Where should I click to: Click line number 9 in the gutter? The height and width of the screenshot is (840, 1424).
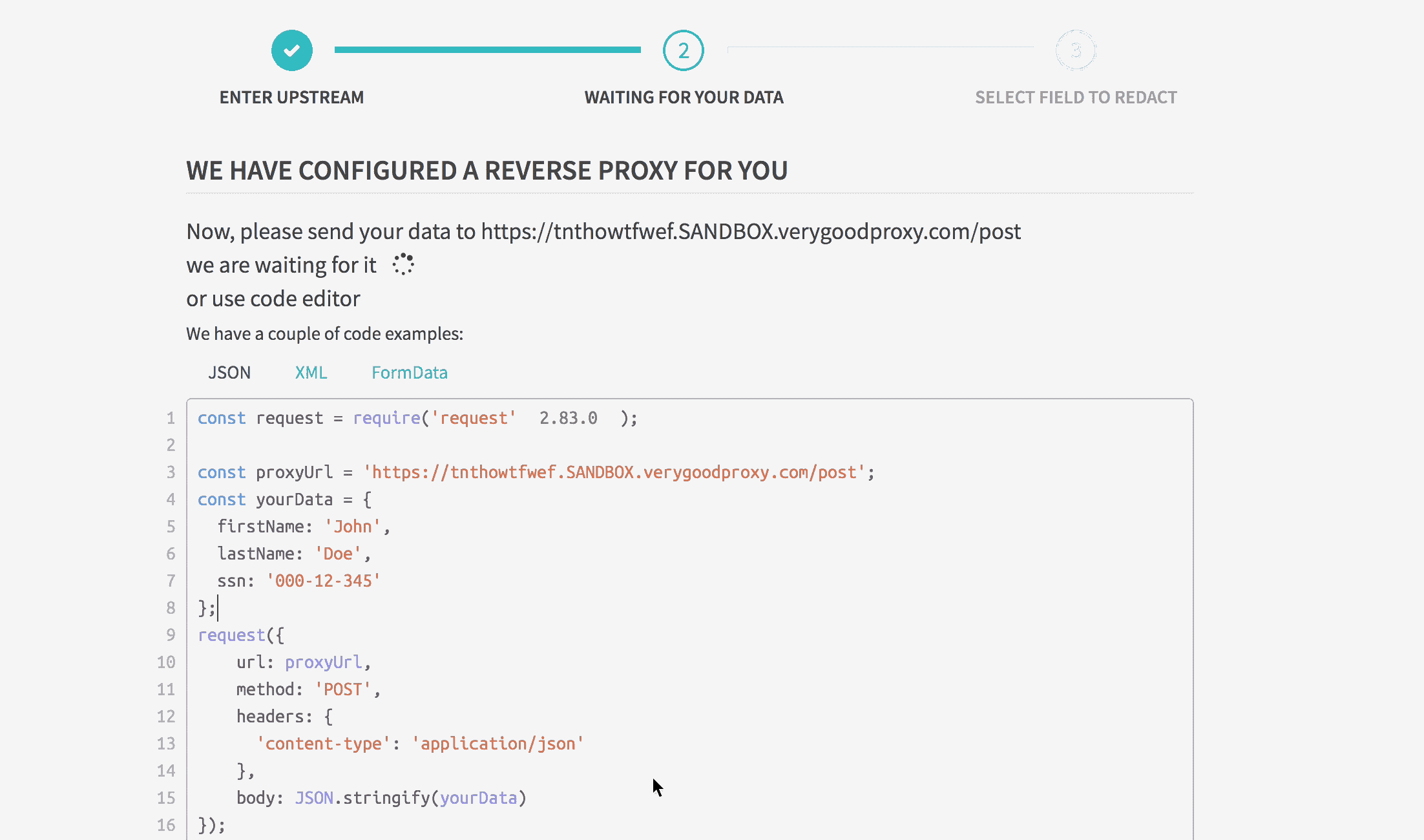171,635
